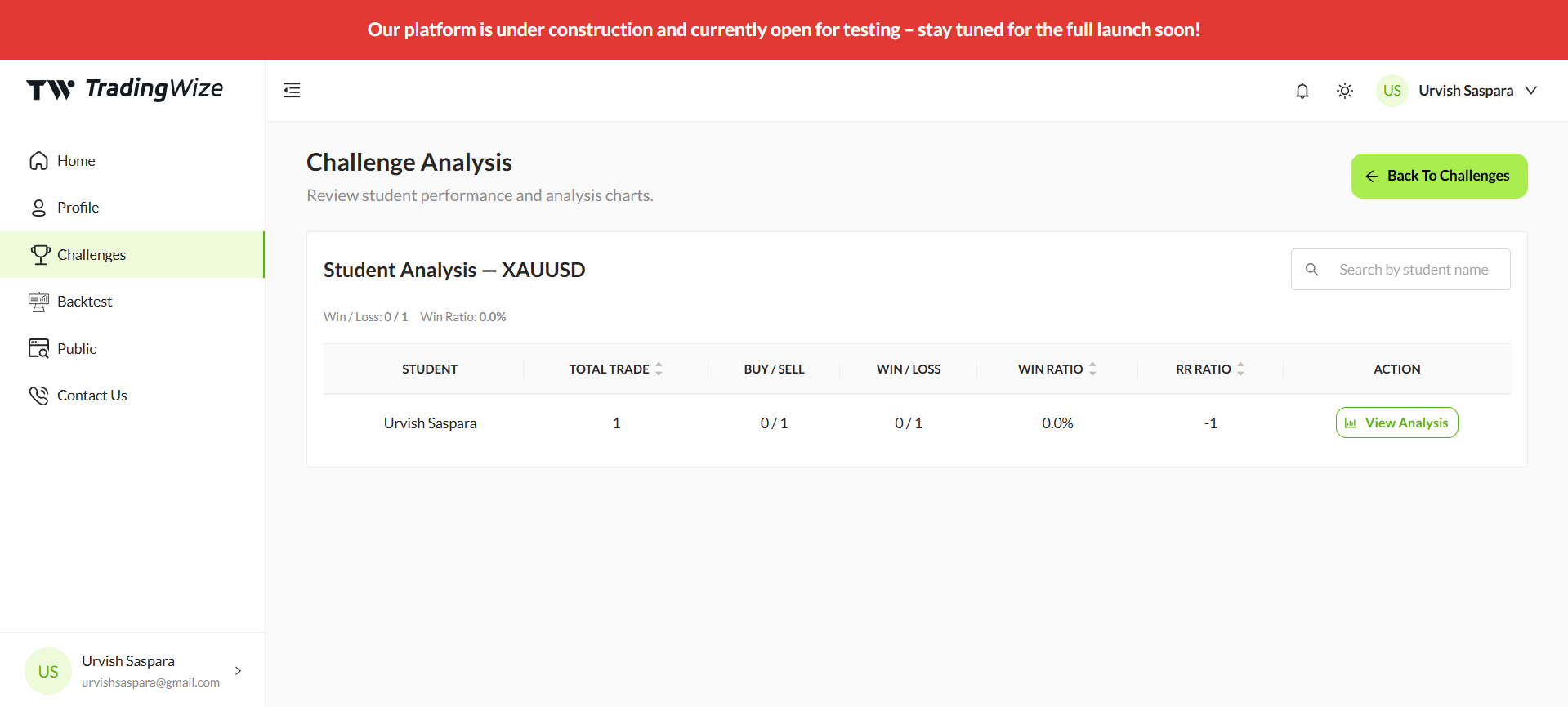1568x707 pixels.
Task: Click the Back To Challenges button
Action: point(1439,176)
